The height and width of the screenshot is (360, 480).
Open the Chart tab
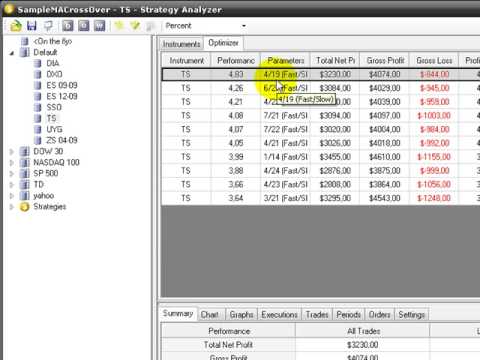pos(209,314)
